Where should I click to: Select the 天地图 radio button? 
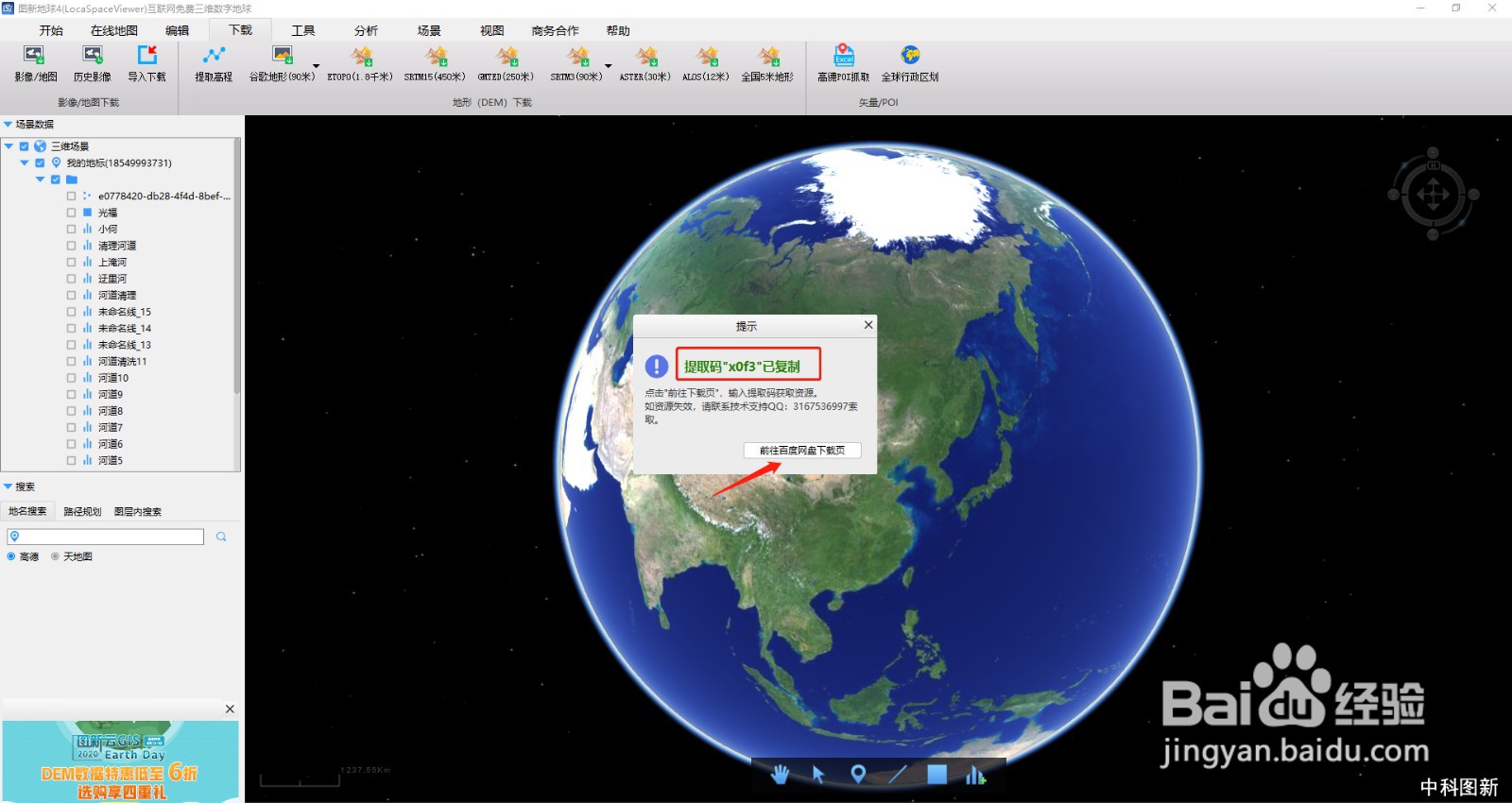[55, 556]
